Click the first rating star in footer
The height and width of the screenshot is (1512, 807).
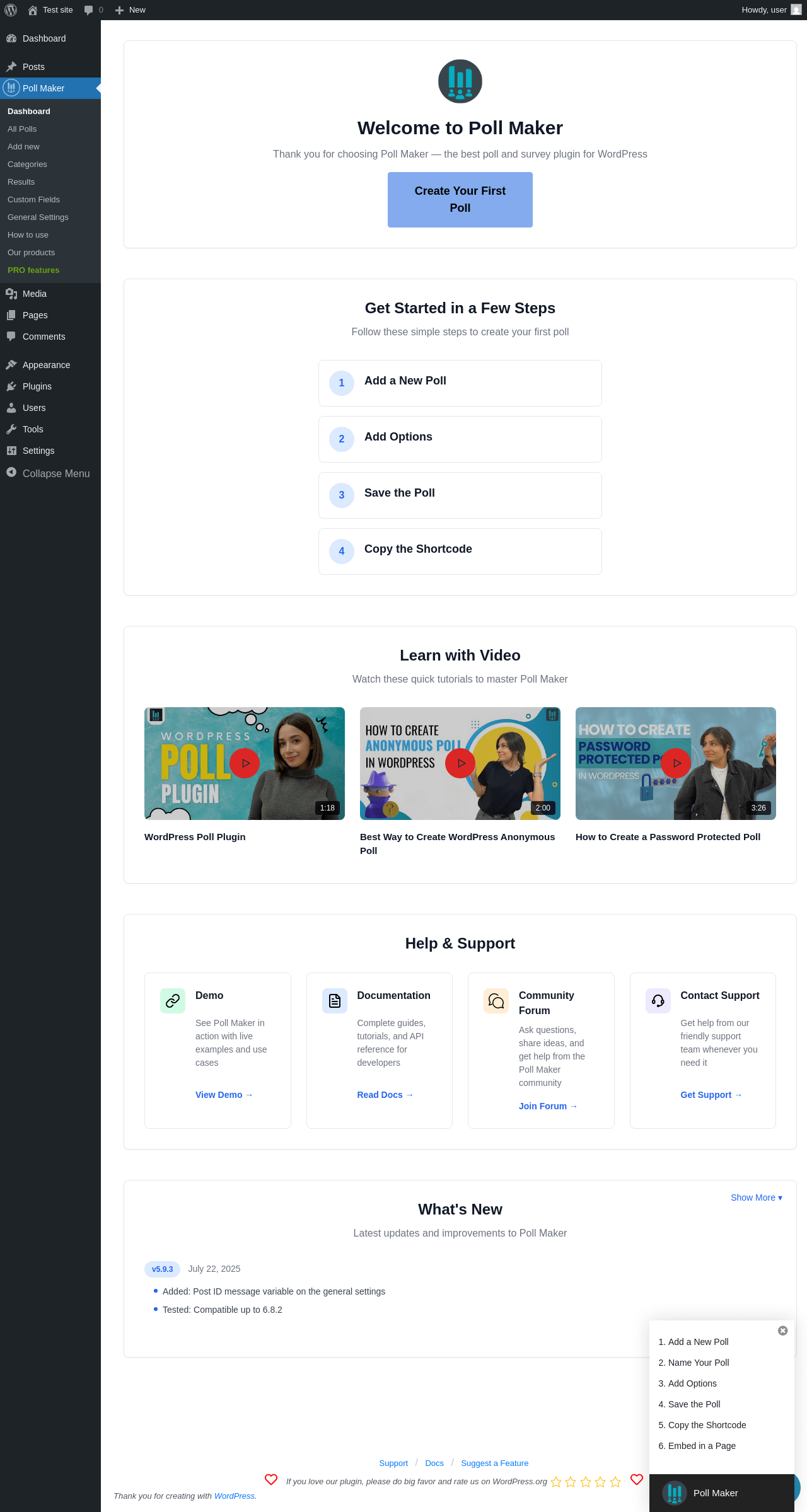[x=556, y=1482]
